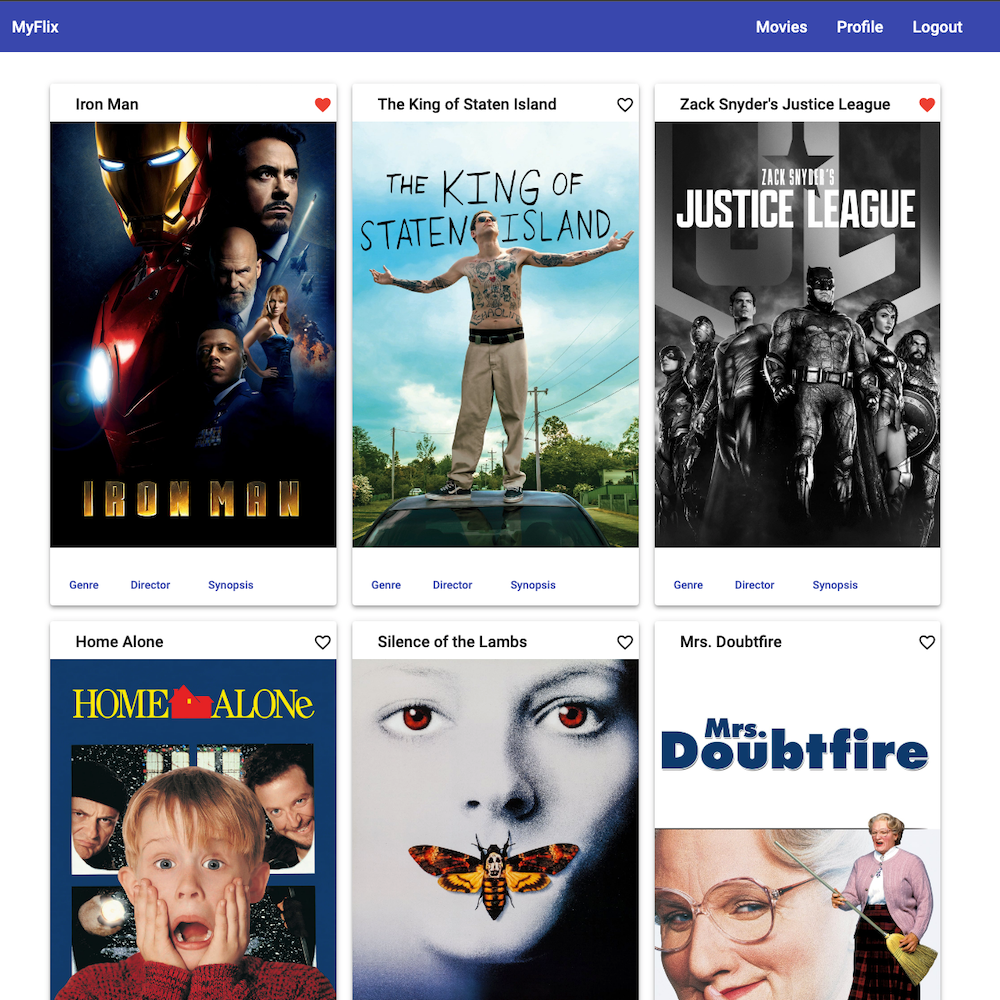This screenshot has width=1000, height=1000.
Task: Click the Home Alone poster image
Action: 193,830
